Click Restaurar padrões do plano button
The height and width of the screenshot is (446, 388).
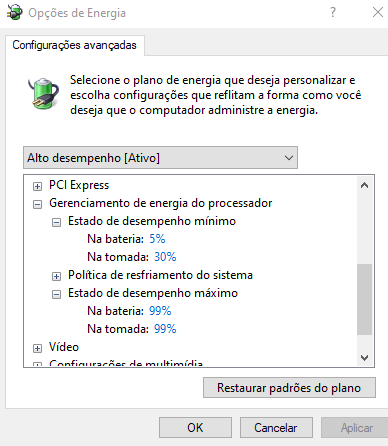pos(289,388)
